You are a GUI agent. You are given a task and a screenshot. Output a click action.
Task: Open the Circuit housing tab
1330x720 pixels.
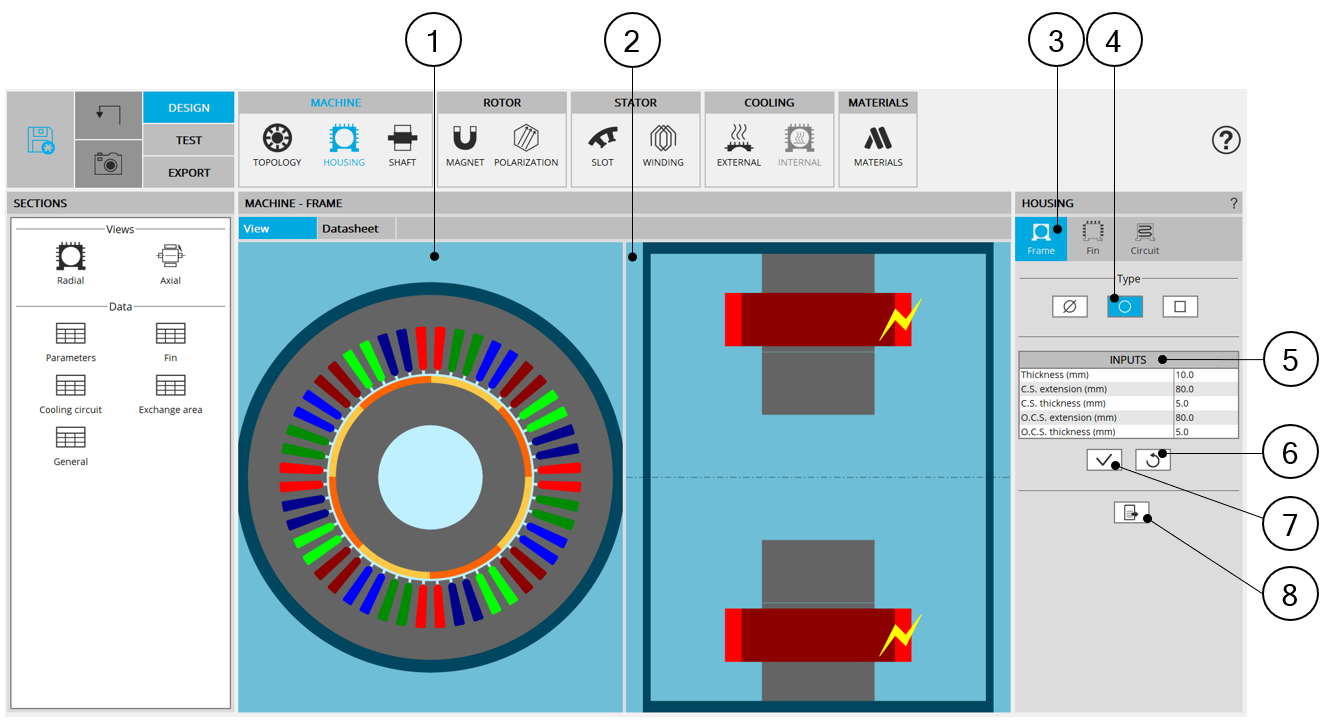point(1145,239)
